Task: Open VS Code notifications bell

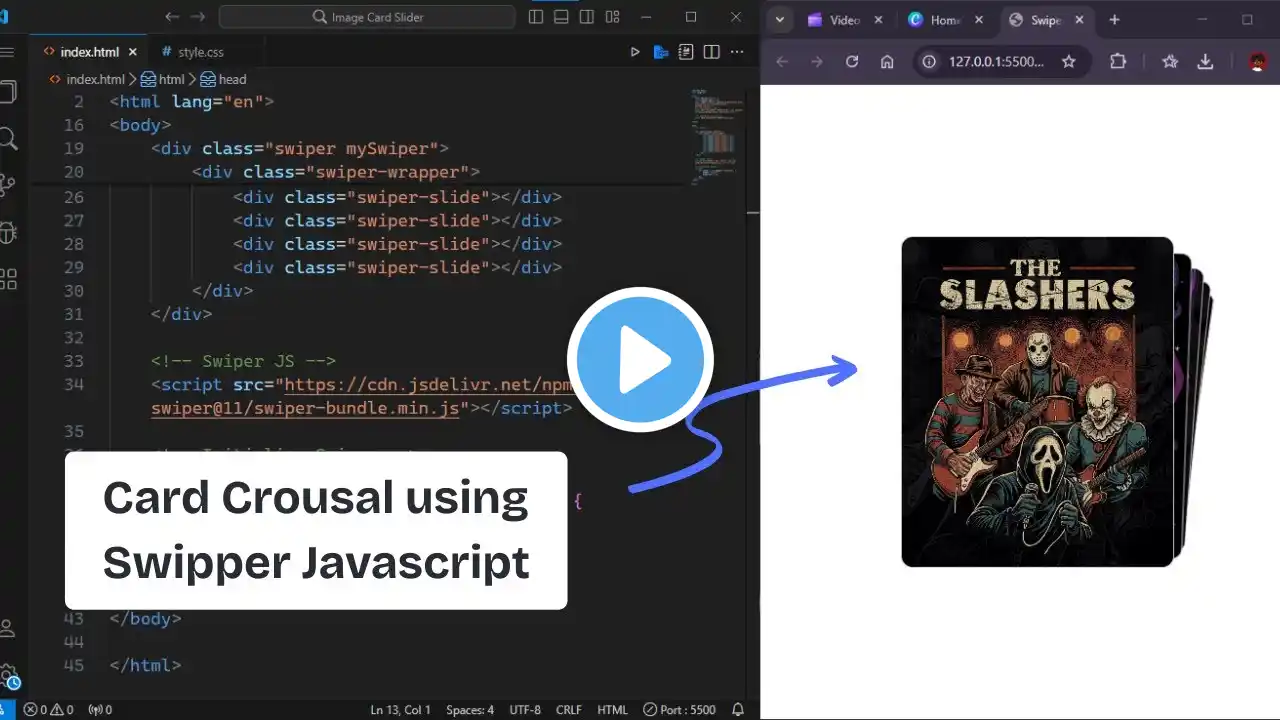Action: [x=738, y=710]
